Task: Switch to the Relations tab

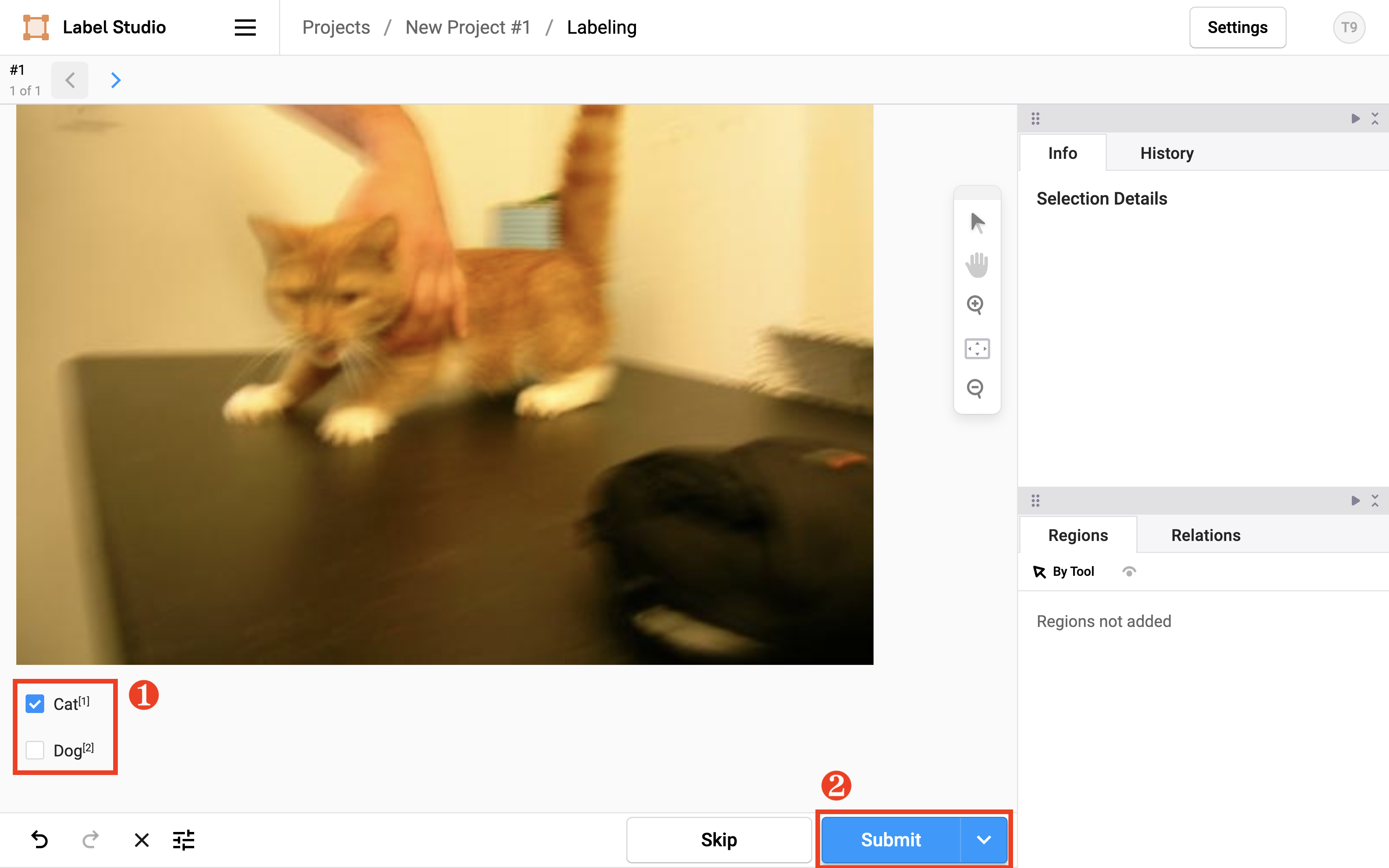Action: click(x=1206, y=535)
